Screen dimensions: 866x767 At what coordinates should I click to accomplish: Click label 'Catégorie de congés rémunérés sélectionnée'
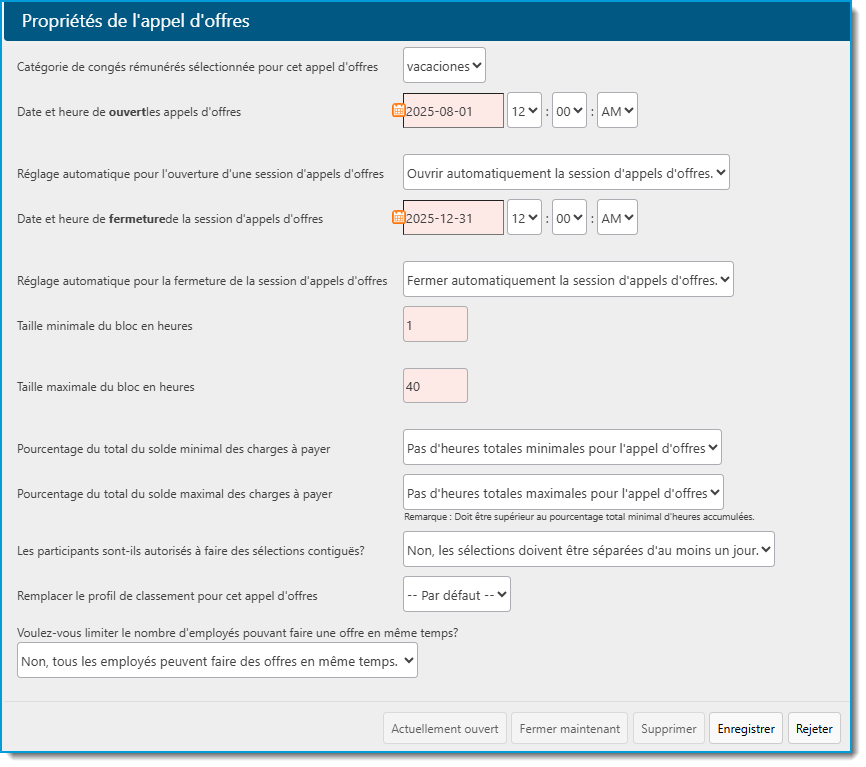tap(198, 67)
